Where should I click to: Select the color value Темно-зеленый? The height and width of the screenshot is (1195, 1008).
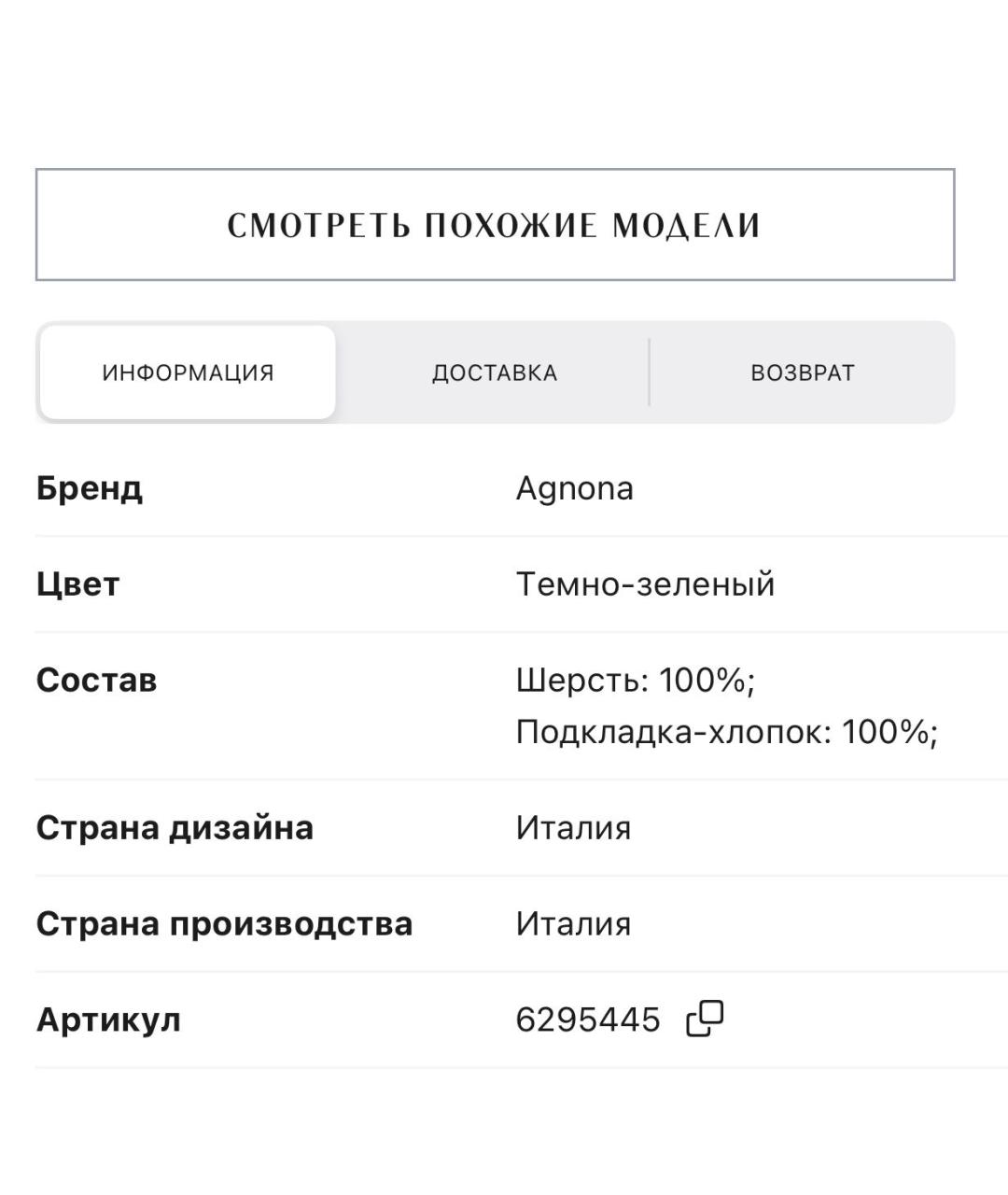(647, 583)
